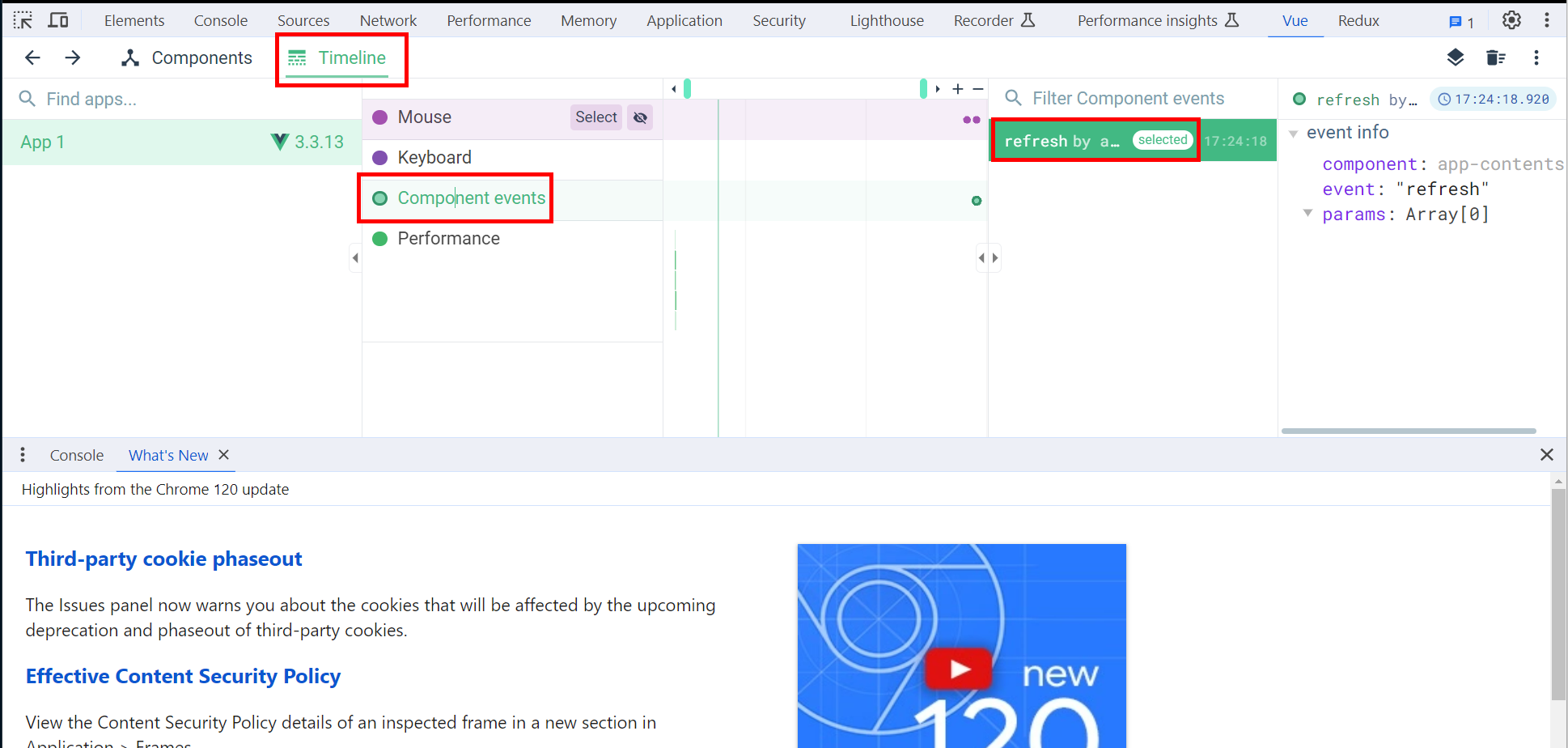The image size is (1568, 748).
Task: Collapse the left apps pane arrow
Action: 355,258
